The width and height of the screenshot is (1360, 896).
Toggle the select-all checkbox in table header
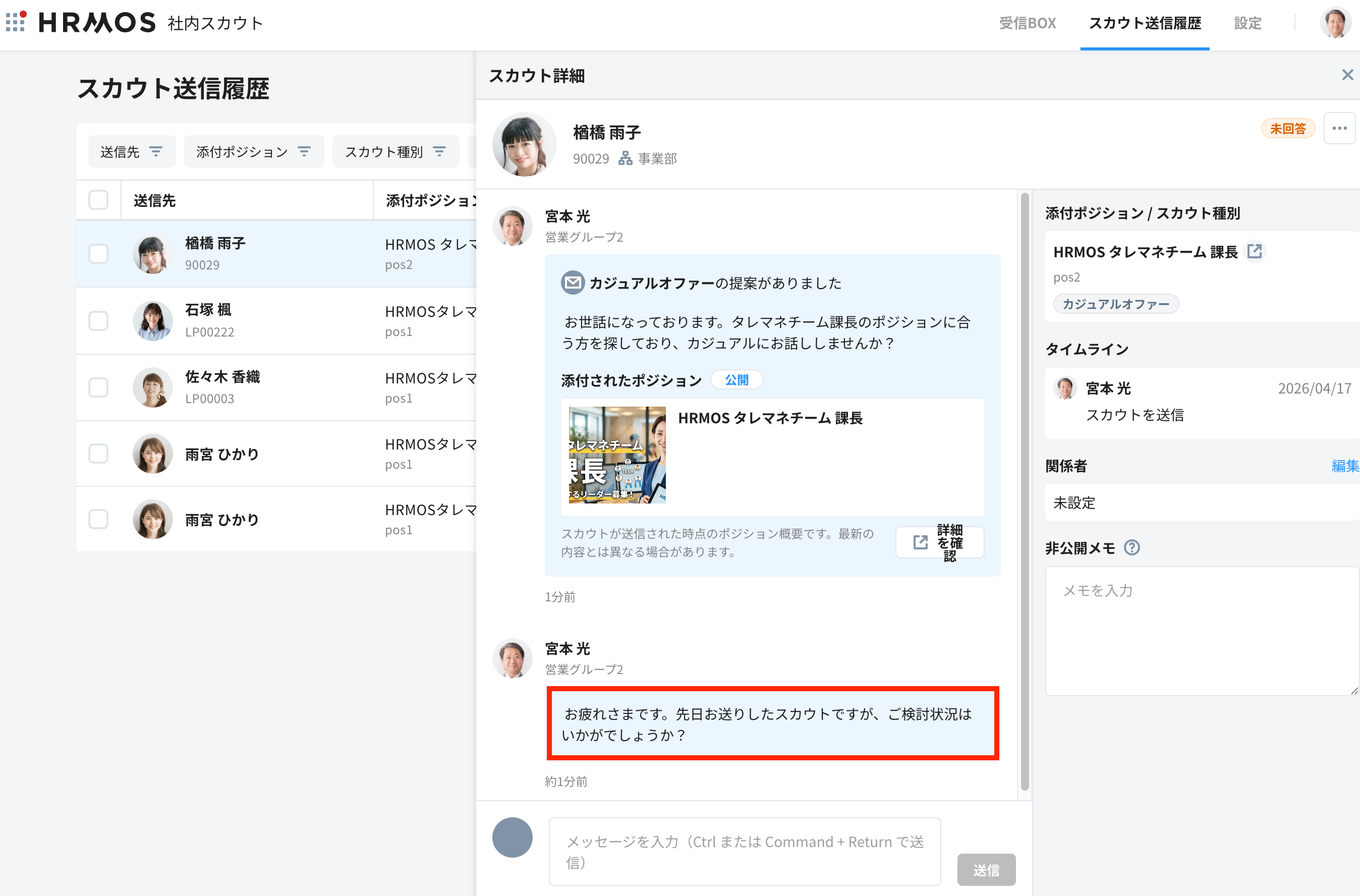98,200
